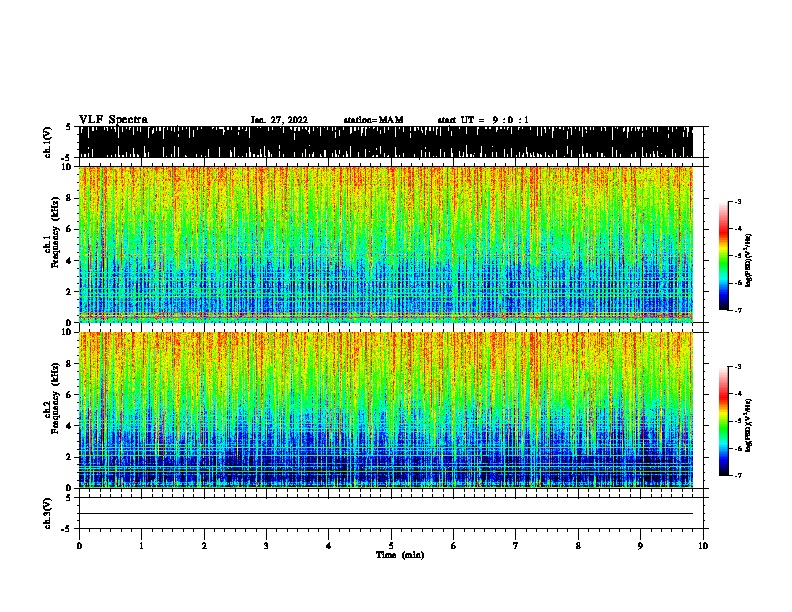Click the time-axis tick label "5"
The image size is (792, 612).
tap(391, 546)
